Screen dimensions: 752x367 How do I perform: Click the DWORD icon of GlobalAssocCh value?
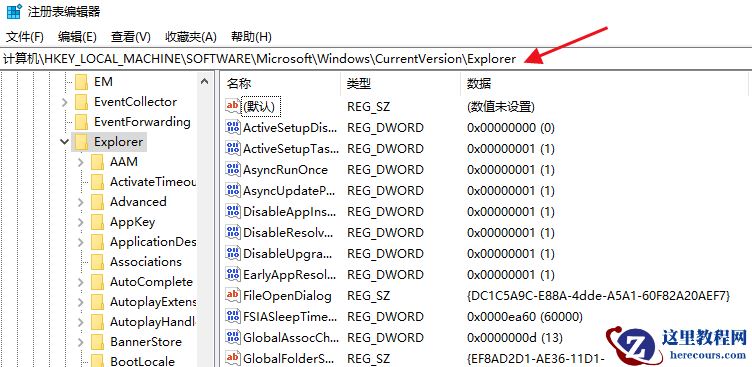tap(233, 337)
